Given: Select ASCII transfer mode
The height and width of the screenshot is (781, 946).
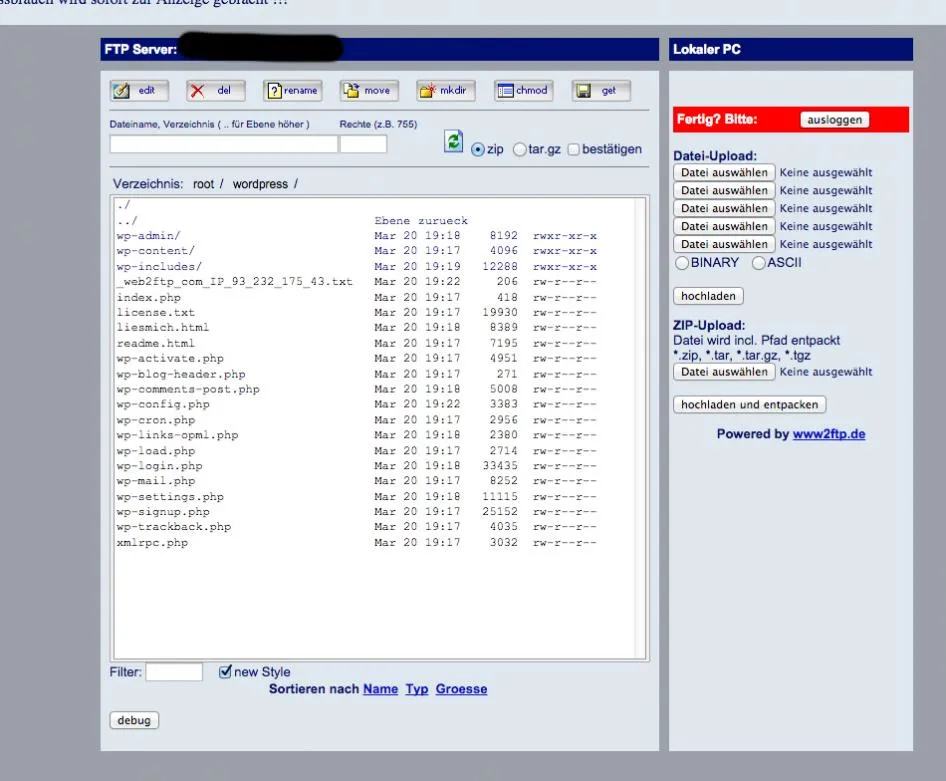Looking at the screenshot, I should tap(758, 263).
